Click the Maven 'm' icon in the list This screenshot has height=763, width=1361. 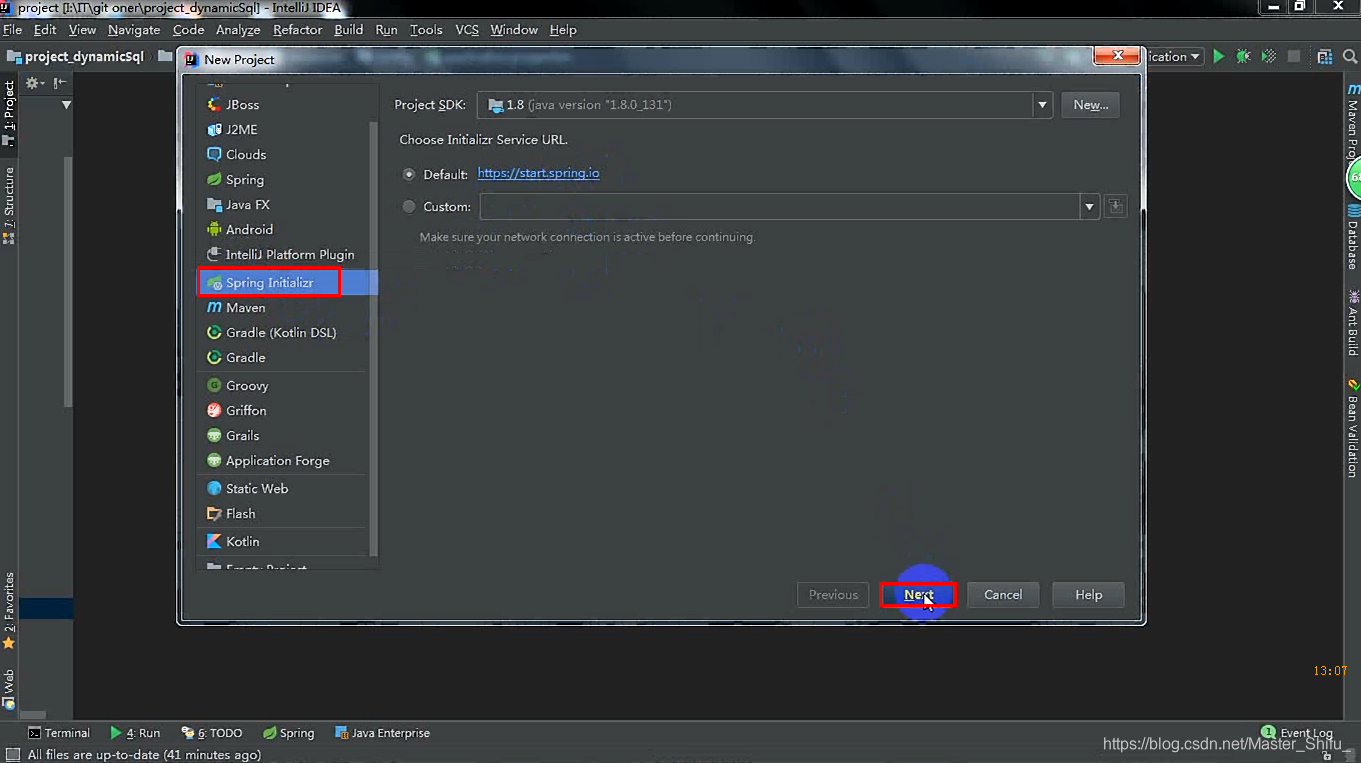click(214, 307)
